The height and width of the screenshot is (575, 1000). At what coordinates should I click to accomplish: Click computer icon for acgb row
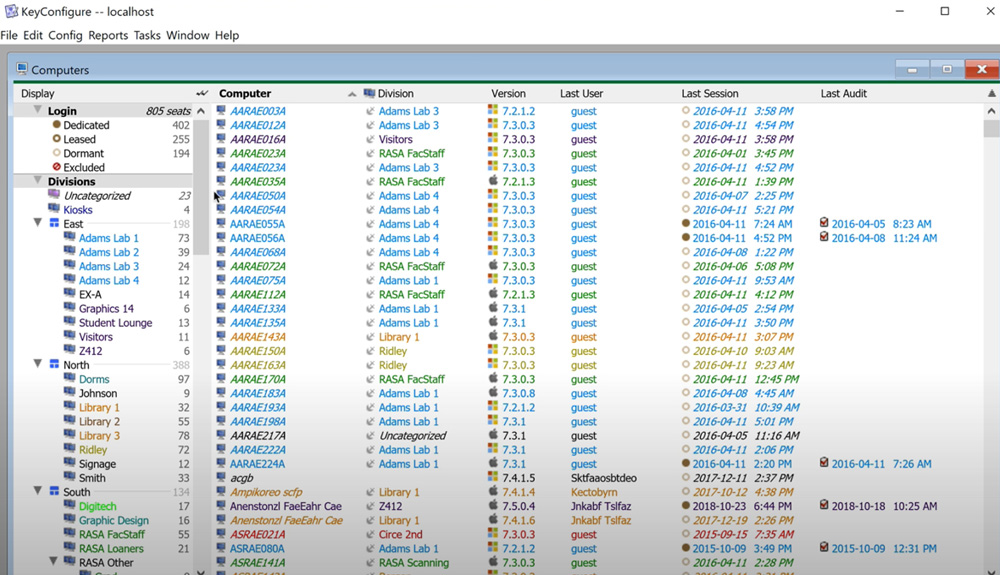tap(221, 477)
